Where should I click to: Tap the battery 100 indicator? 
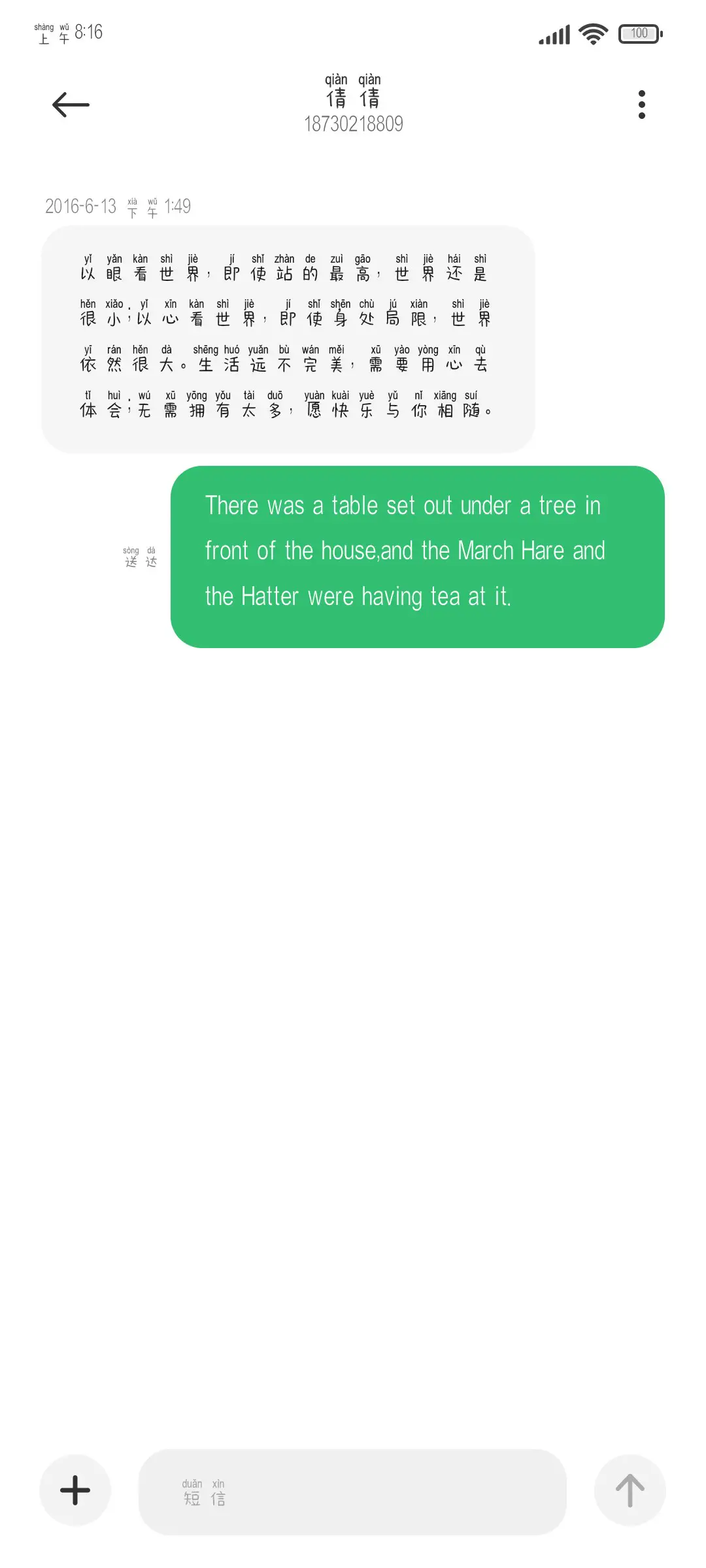click(641, 33)
